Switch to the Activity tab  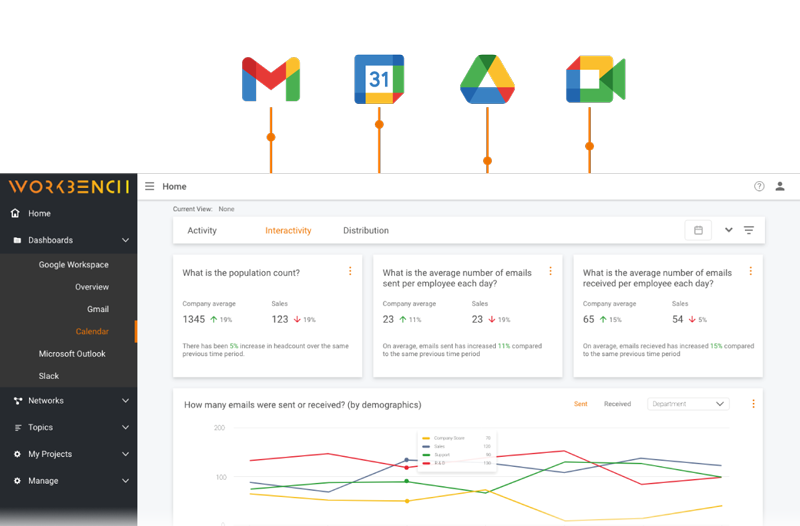click(202, 231)
